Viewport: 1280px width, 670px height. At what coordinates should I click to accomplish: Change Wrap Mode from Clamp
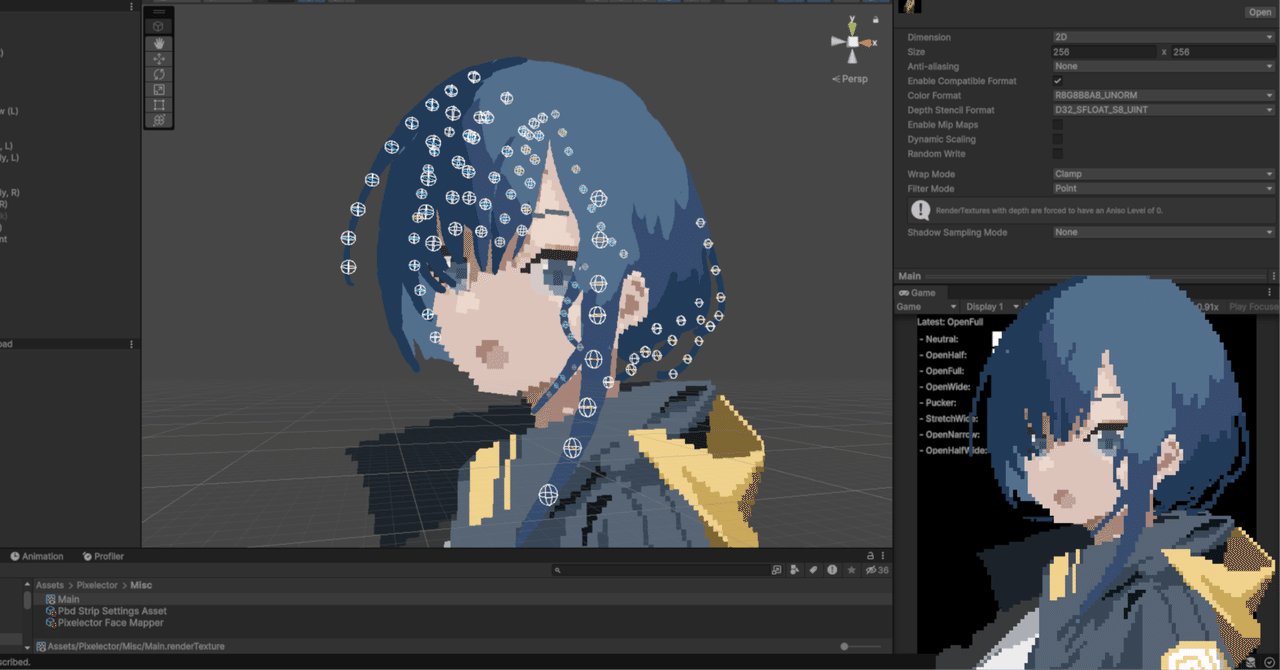coord(1163,173)
